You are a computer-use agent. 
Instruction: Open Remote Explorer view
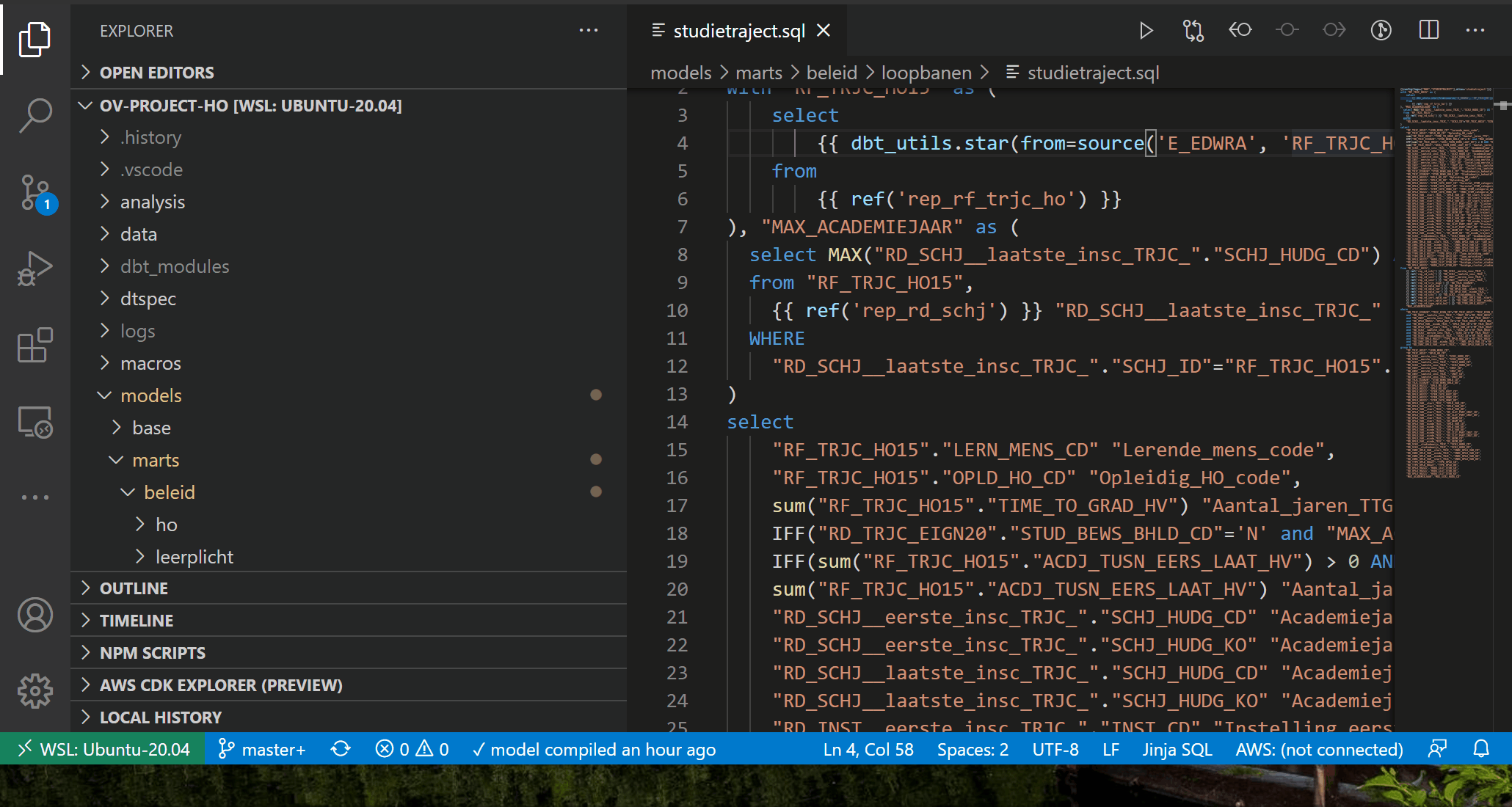tap(35, 423)
